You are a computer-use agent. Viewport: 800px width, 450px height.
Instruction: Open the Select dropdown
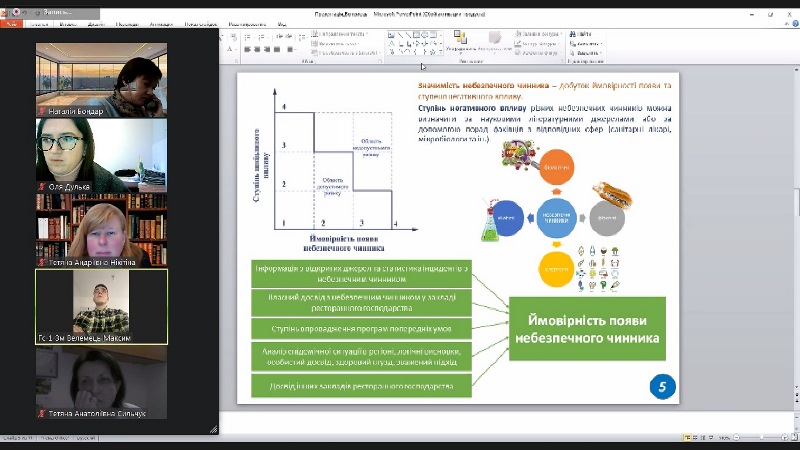[586, 53]
